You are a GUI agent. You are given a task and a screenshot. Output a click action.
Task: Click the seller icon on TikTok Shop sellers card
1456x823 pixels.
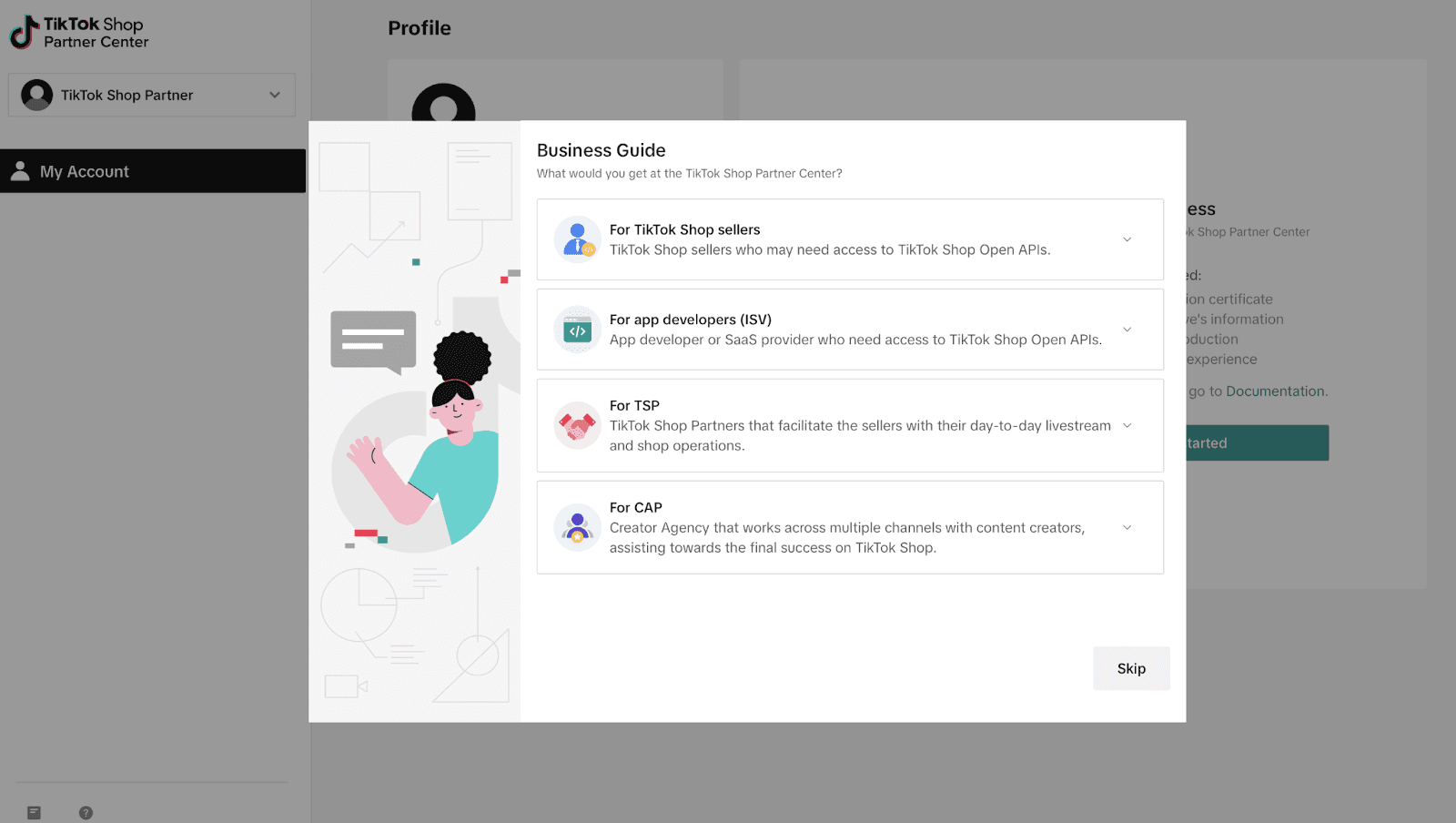point(578,239)
